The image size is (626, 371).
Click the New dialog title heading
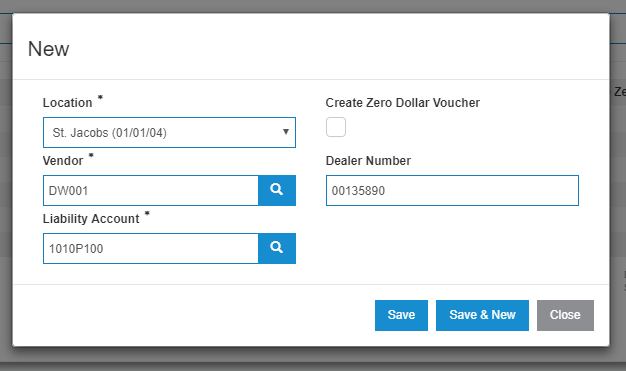49,49
